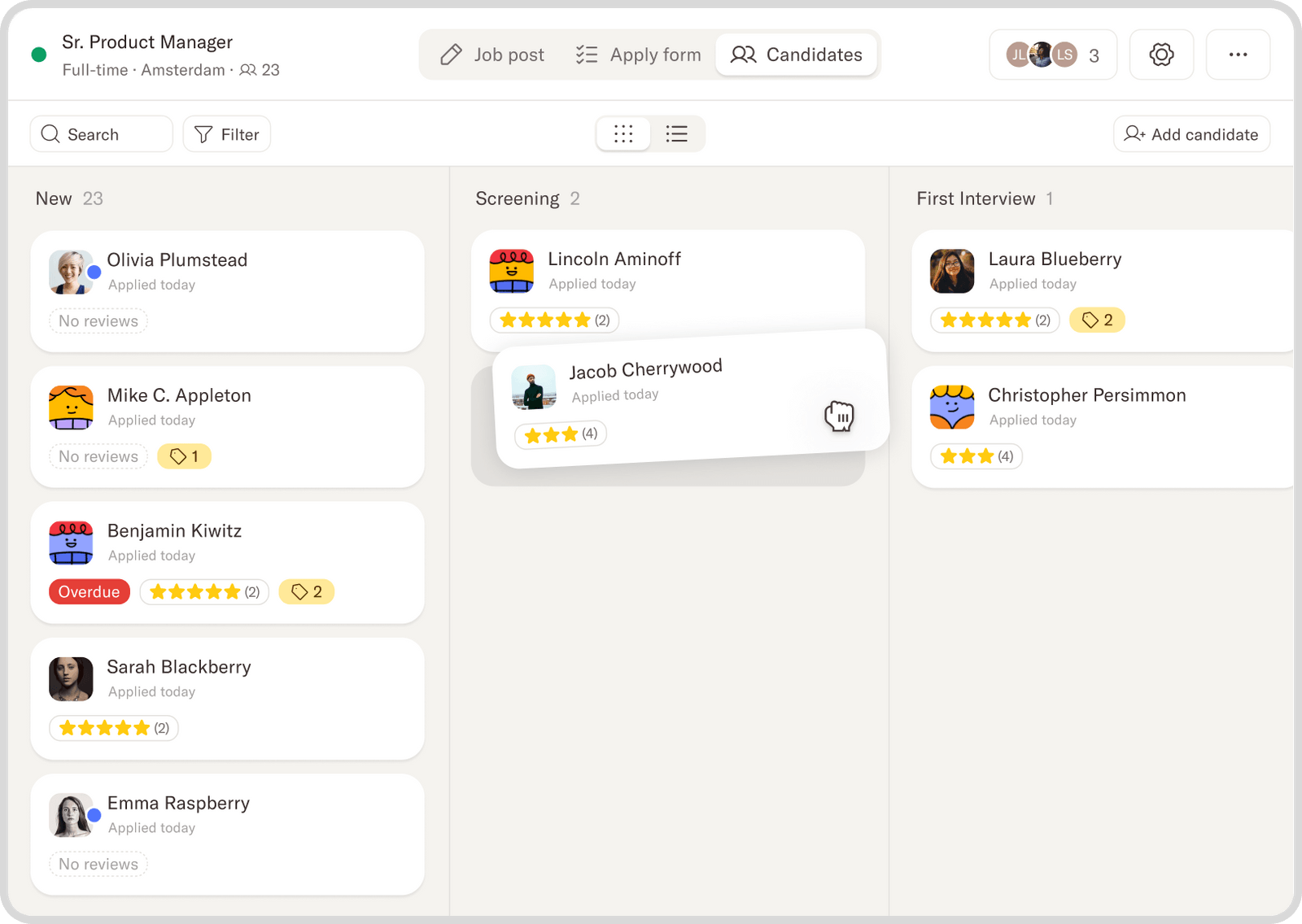Click the Filter button
The width and height of the screenshot is (1302, 924).
click(x=226, y=133)
